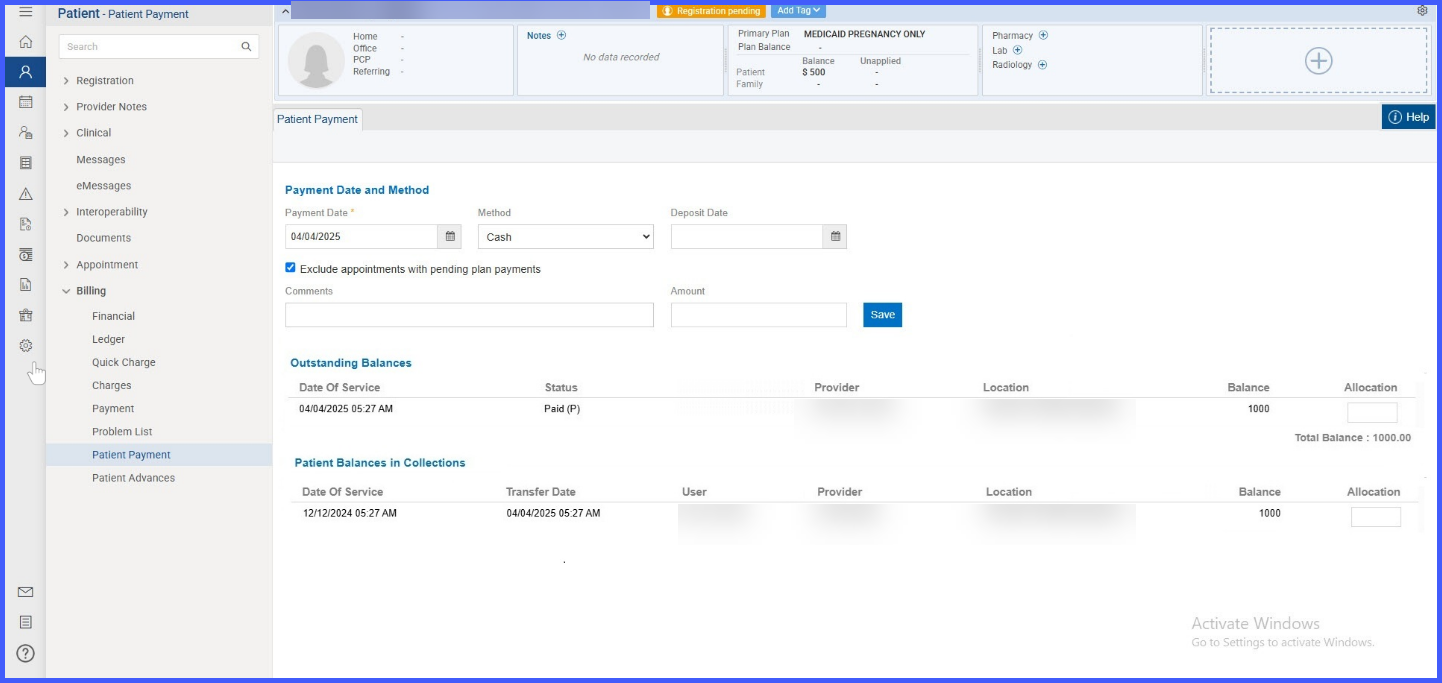The height and width of the screenshot is (683, 1442).
Task: Expand the Provider Notes tree item
Action: [66, 107]
